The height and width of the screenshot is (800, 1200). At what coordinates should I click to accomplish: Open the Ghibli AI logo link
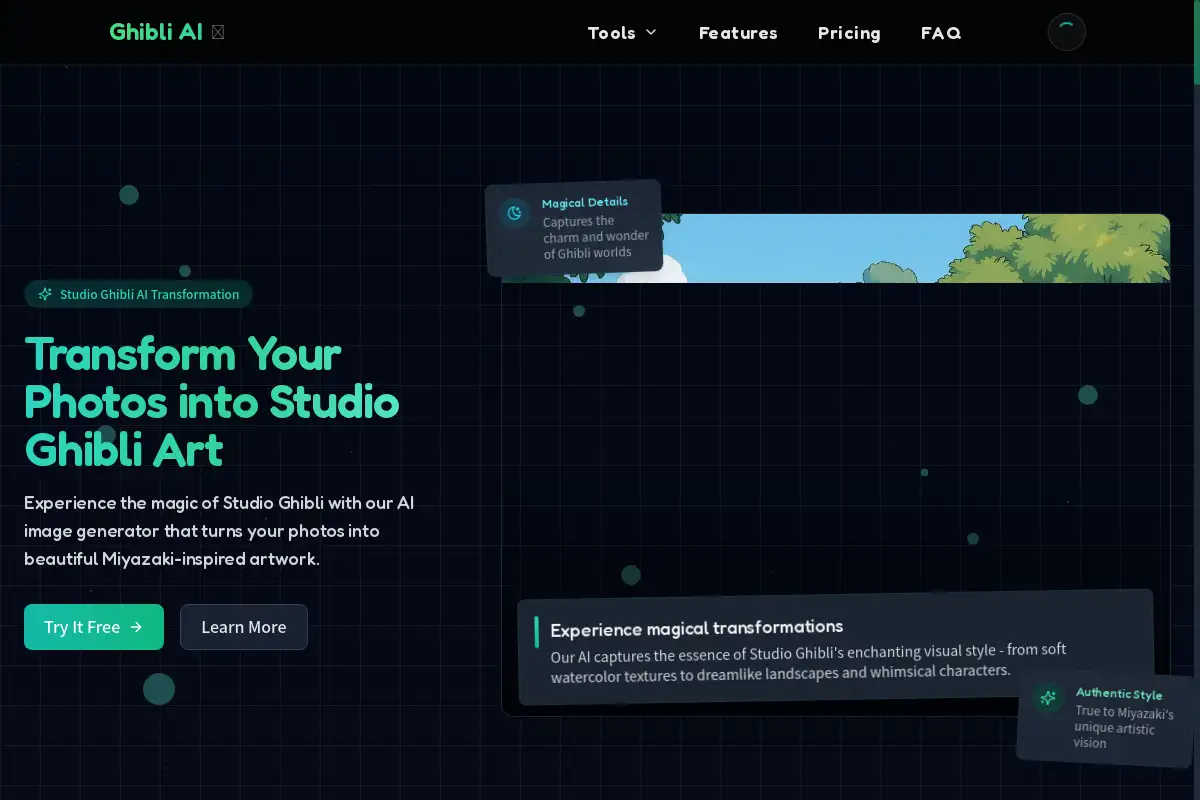click(166, 32)
